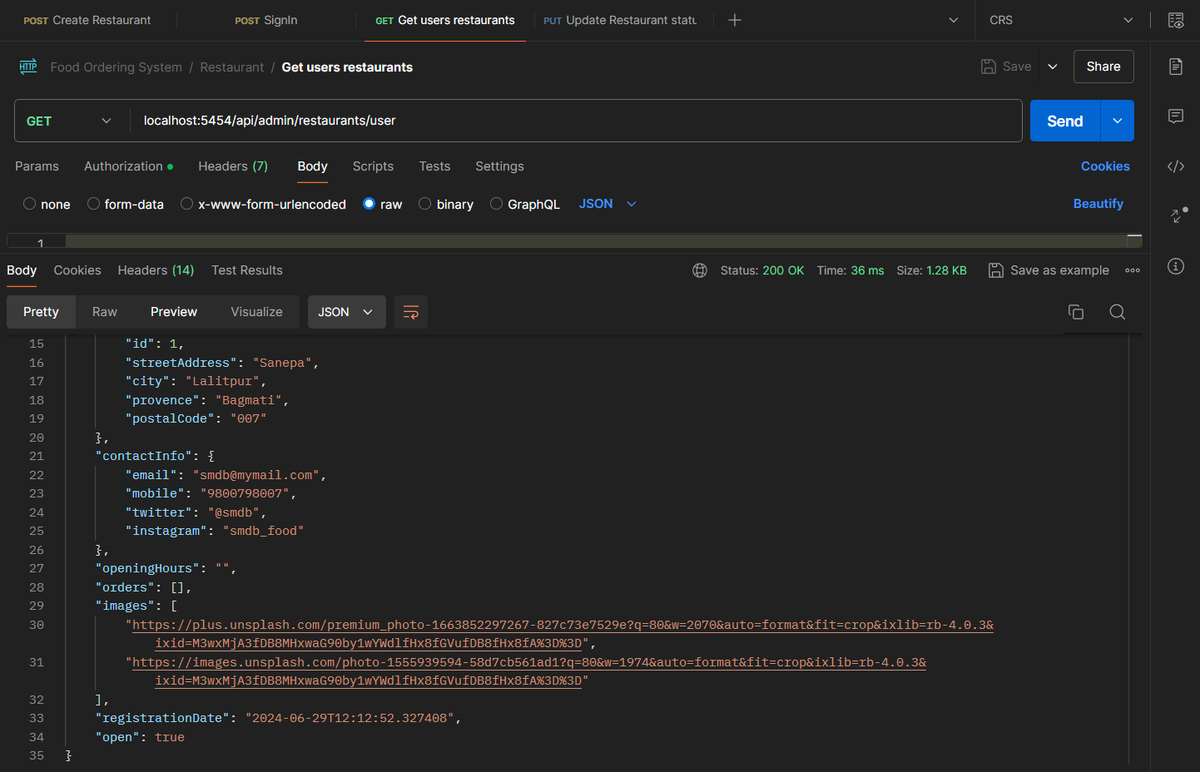Open the documentation panel icon
Image resolution: width=1200 pixels, height=772 pixels.
click(1176, 66)
